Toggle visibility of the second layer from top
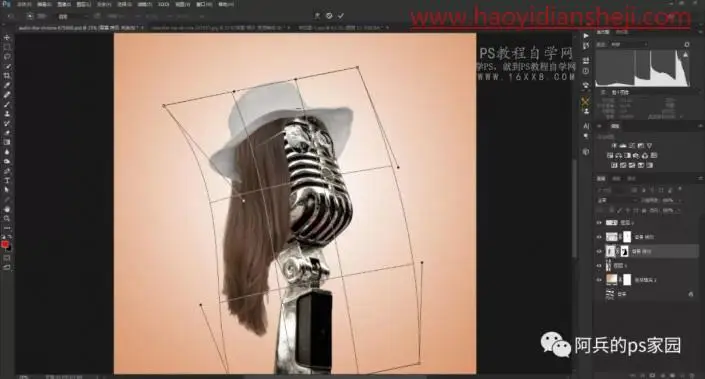Screen dimensions: 705x379 tap(599, 237)
